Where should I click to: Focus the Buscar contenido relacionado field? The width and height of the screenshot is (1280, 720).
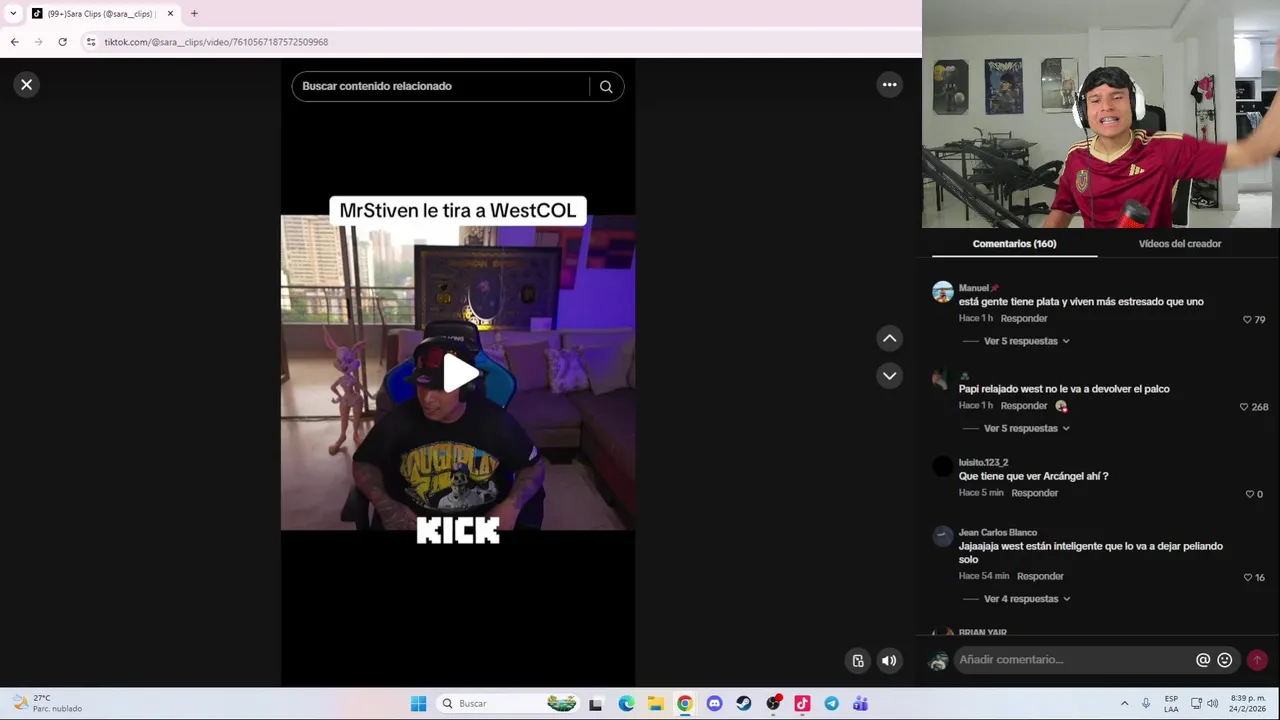coord(442,86)
